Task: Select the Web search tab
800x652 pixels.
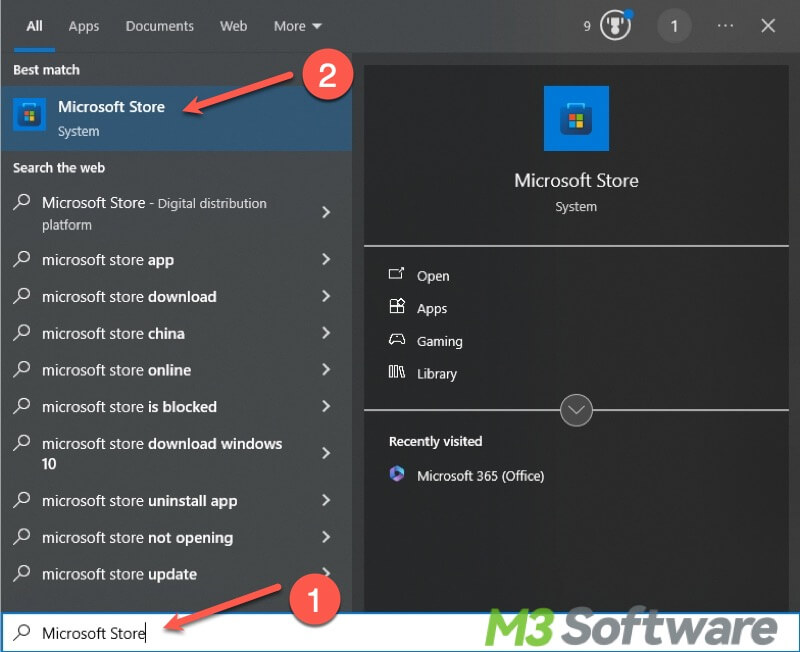Action: pyautogui.click(x=233, y=26)
